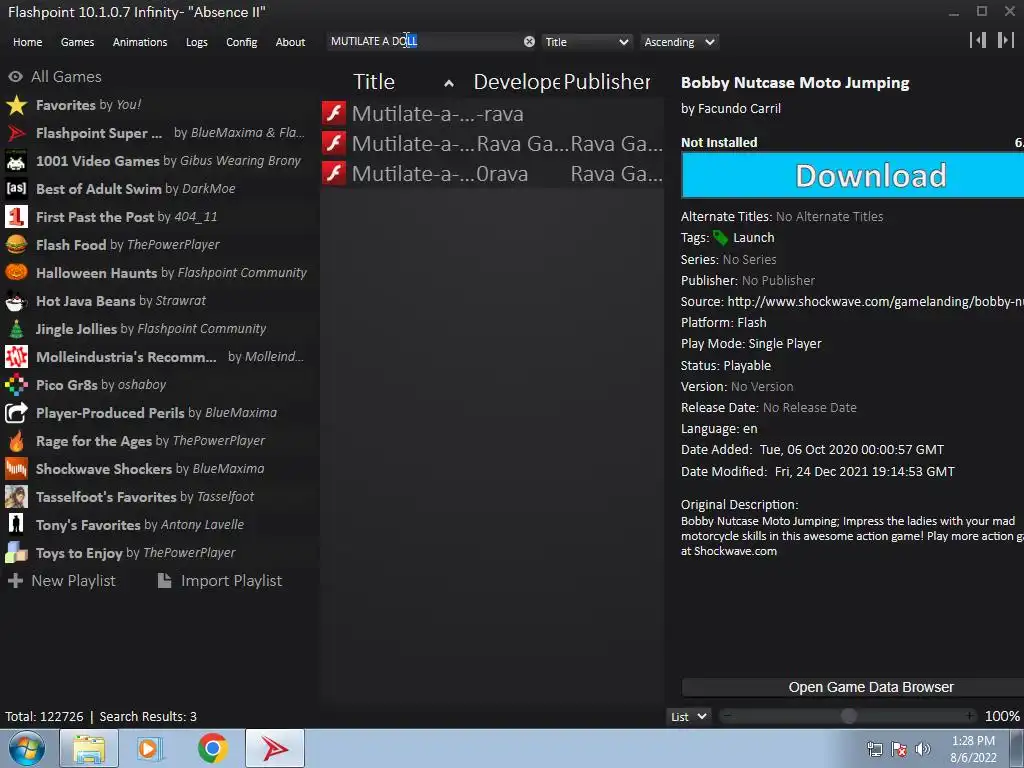Click the shockwave.com source URL
The height and width of the screenshot is (768, 1024).
tap(875, 301)
